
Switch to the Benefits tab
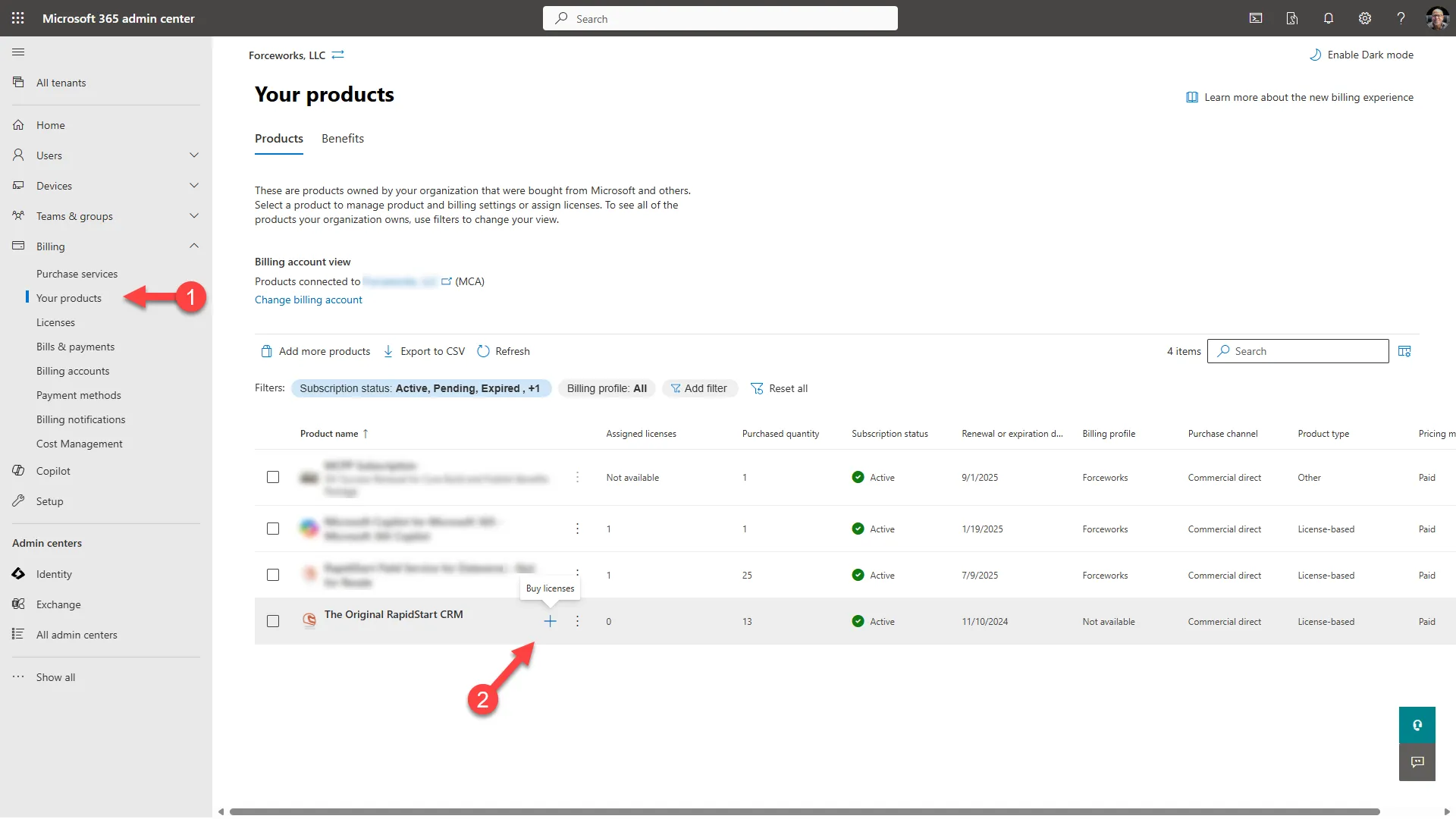point(342,138)
